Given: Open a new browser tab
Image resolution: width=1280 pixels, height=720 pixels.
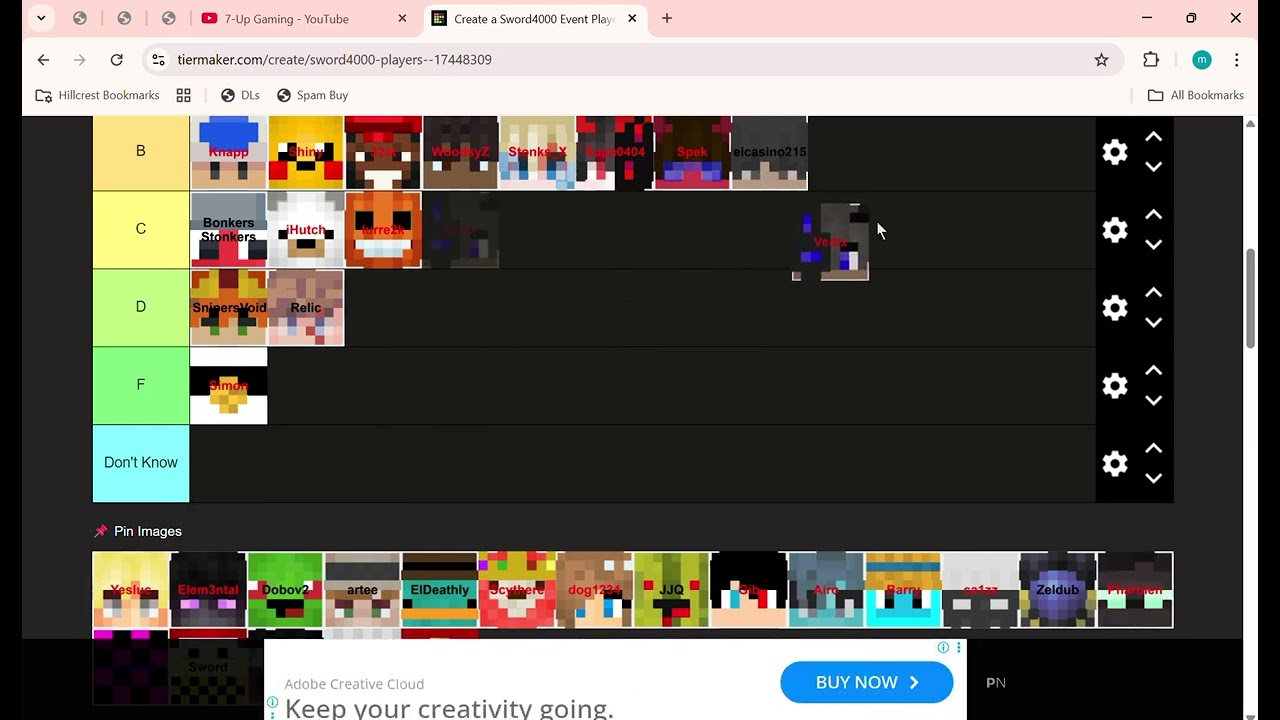Looking at the screenshot, I should pos(667,18).
